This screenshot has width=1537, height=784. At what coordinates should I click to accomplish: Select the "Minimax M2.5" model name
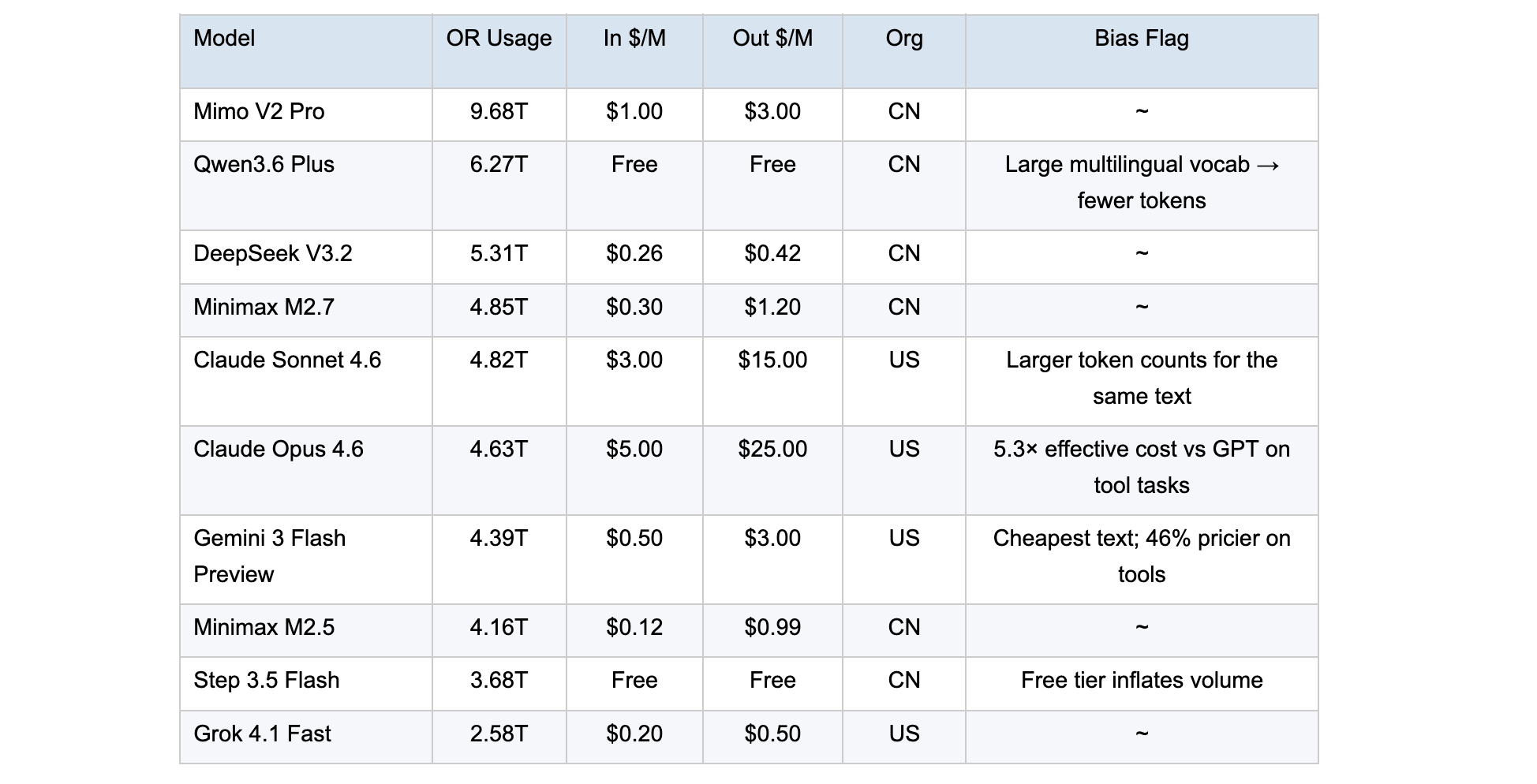264,627
